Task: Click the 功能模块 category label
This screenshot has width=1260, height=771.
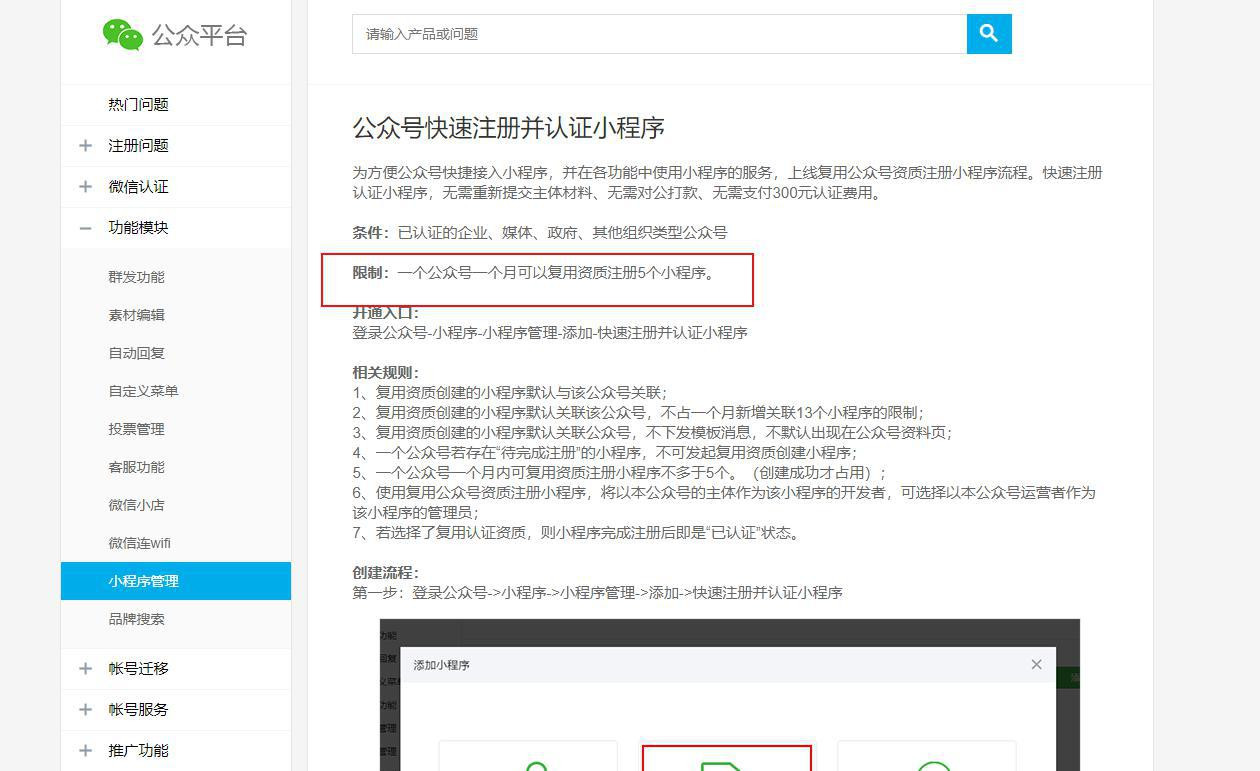Action: click(138, 228)
